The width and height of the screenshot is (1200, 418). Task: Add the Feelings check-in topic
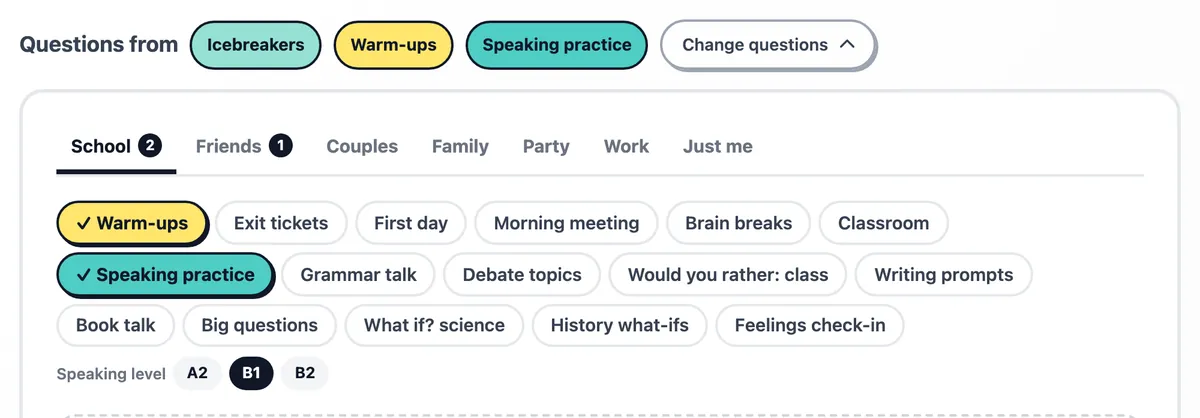click(x=810, y=325)
